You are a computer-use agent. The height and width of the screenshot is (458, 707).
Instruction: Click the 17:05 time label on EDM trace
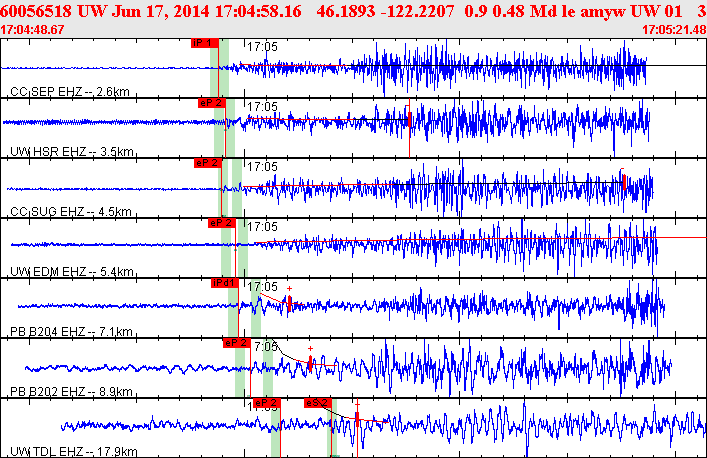coord(262,227)
